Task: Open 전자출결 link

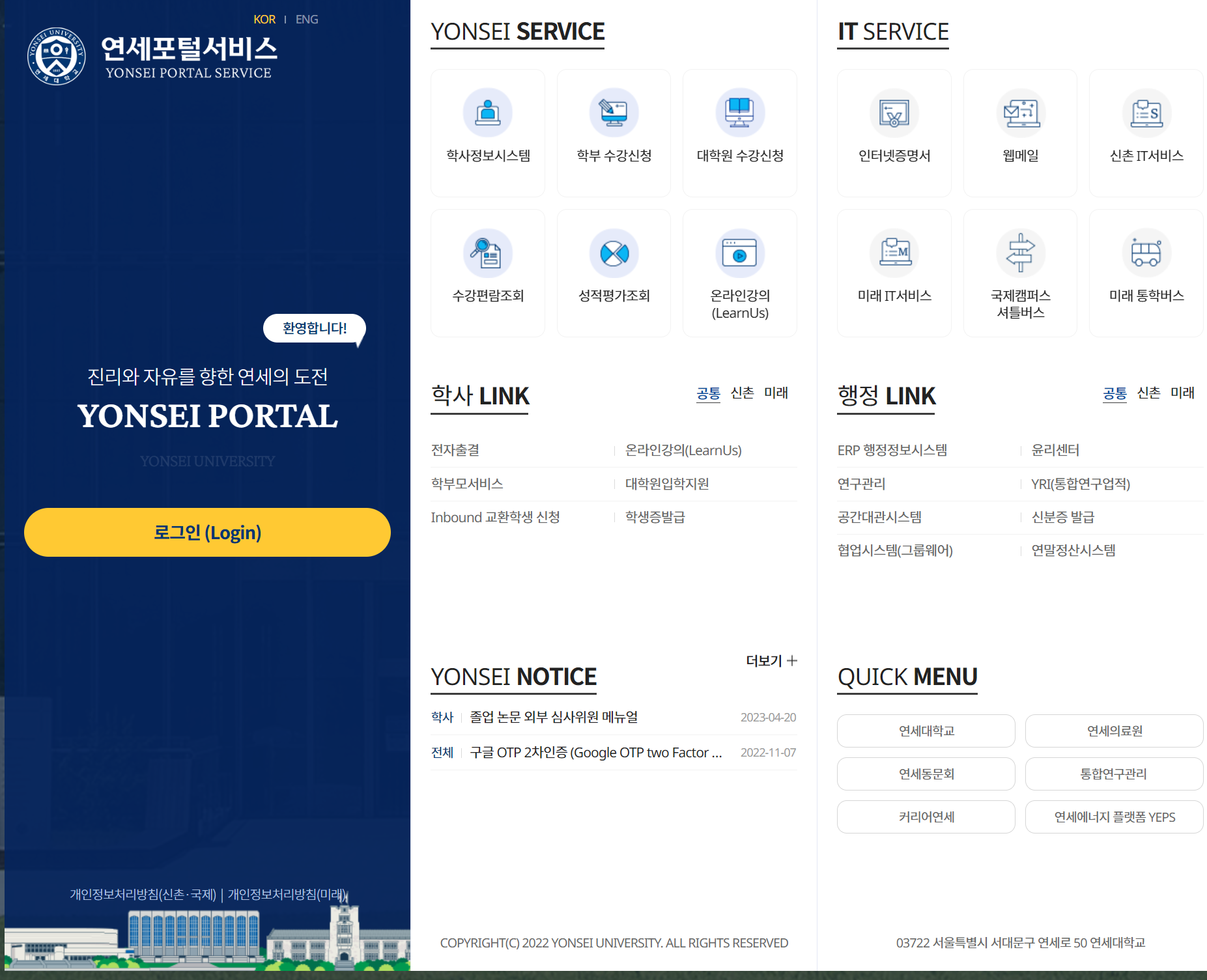Action: click(455, 450)
